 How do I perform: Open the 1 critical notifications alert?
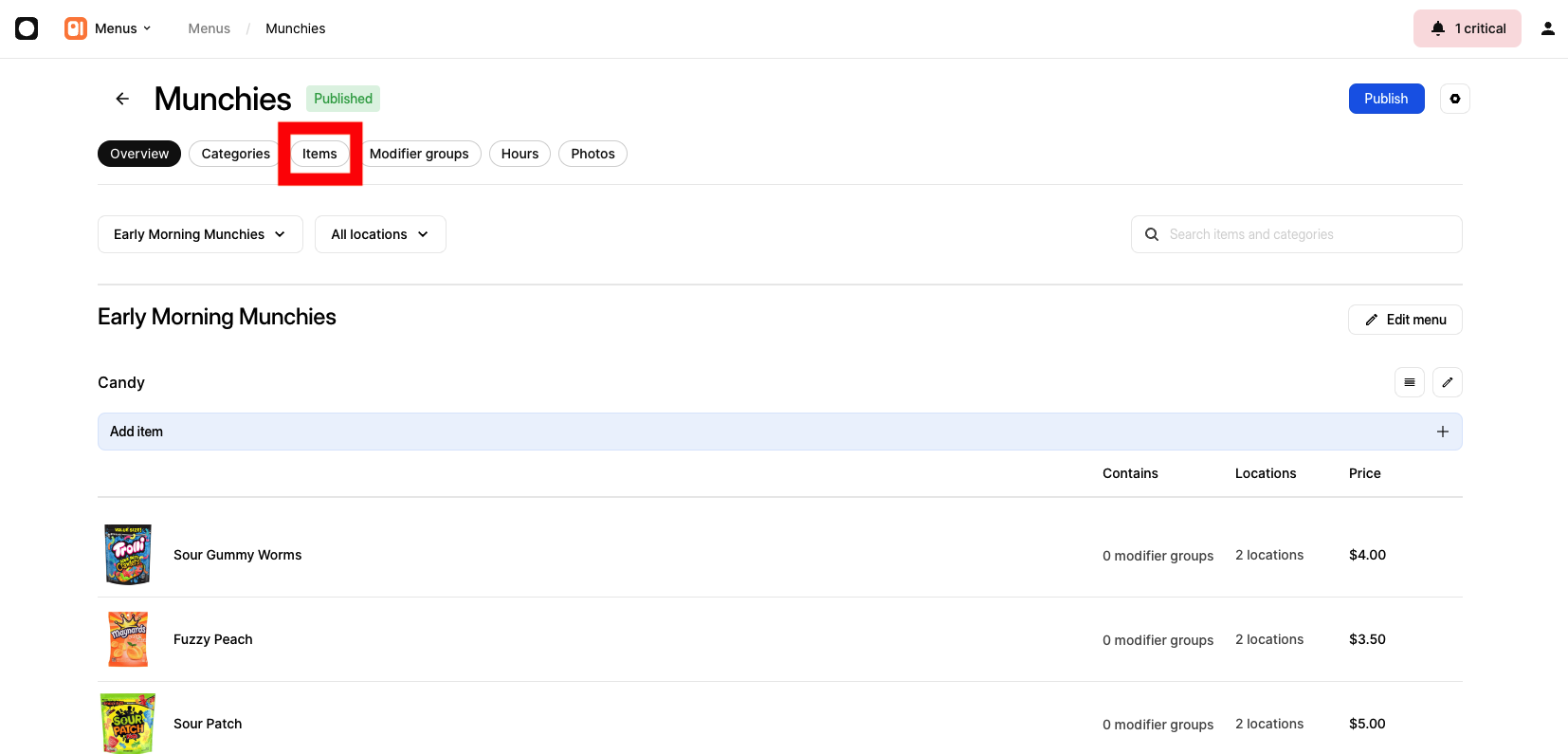tap(1467, 28)
